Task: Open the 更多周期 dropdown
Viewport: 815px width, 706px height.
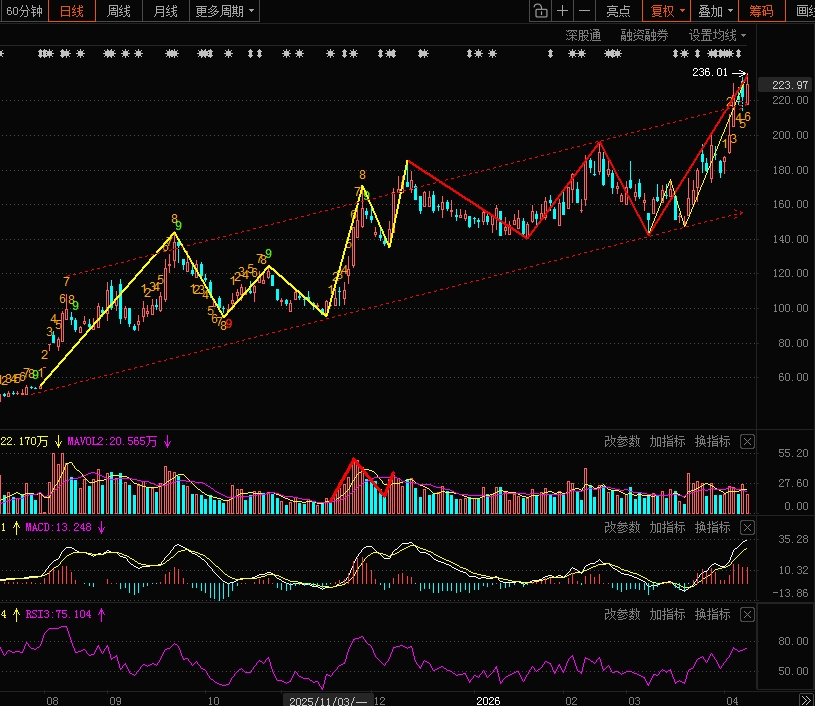Action: tap(224, 10)
